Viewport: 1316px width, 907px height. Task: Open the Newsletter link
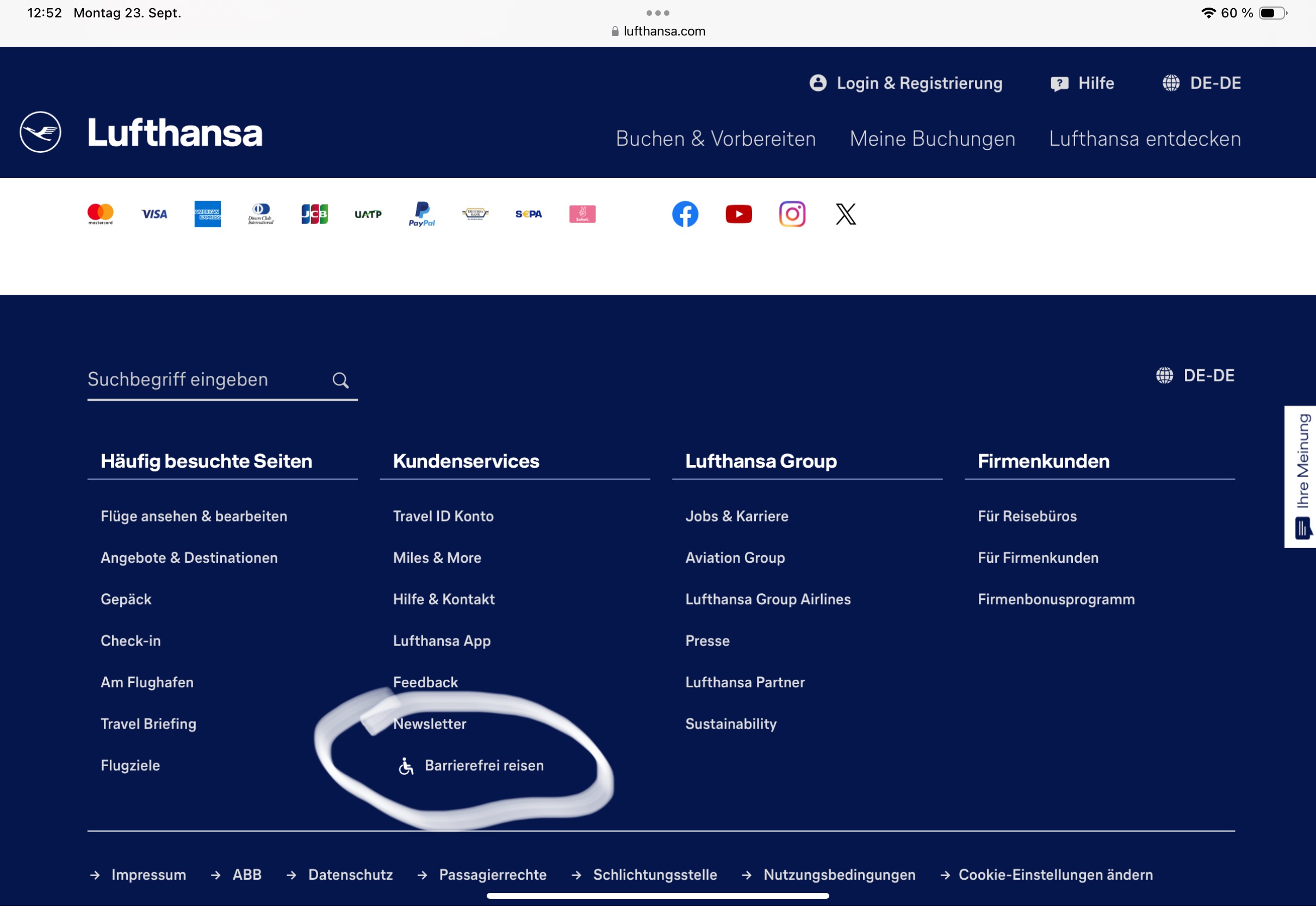pos(430,723)
